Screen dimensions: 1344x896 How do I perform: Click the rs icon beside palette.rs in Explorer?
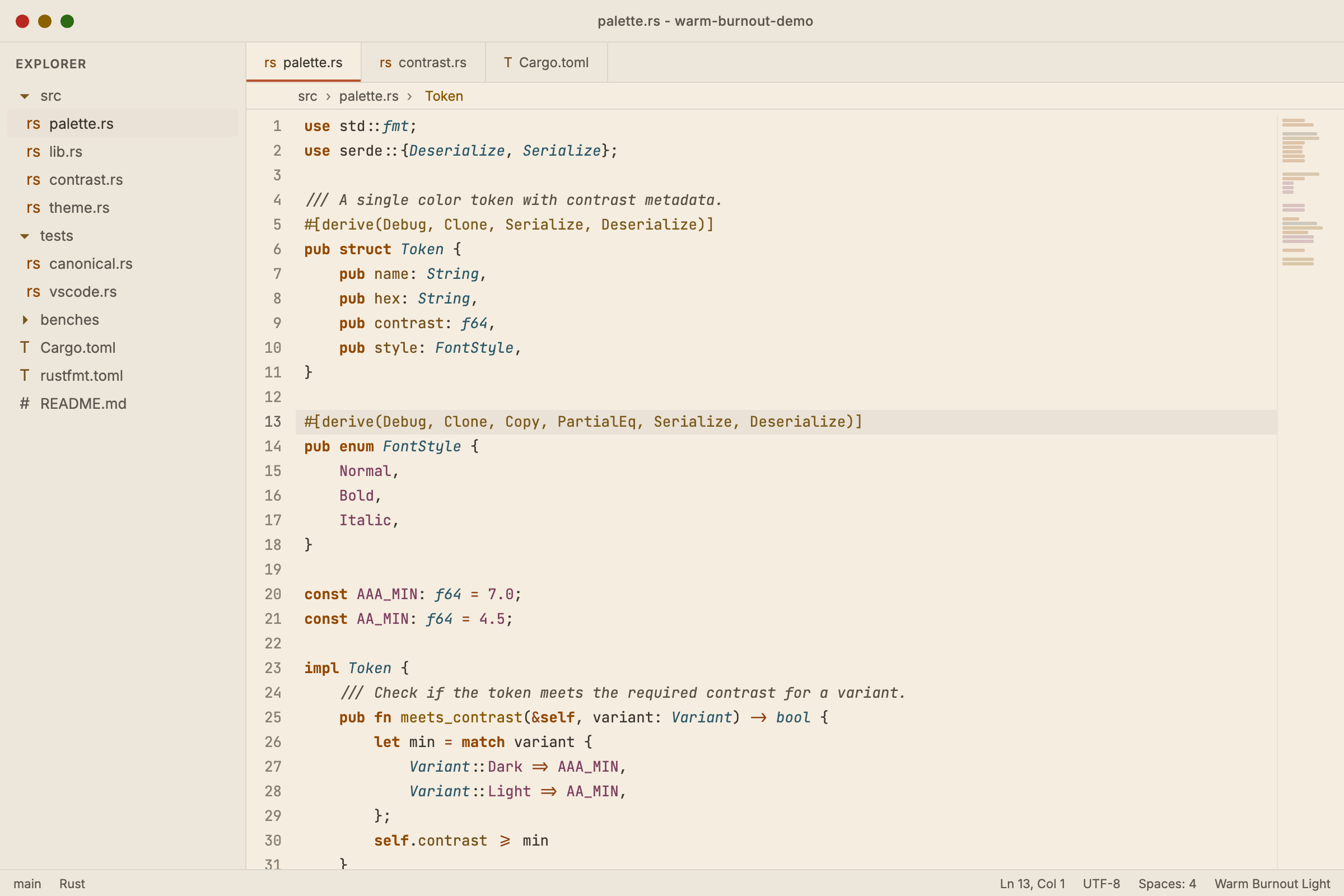point(33,123)
